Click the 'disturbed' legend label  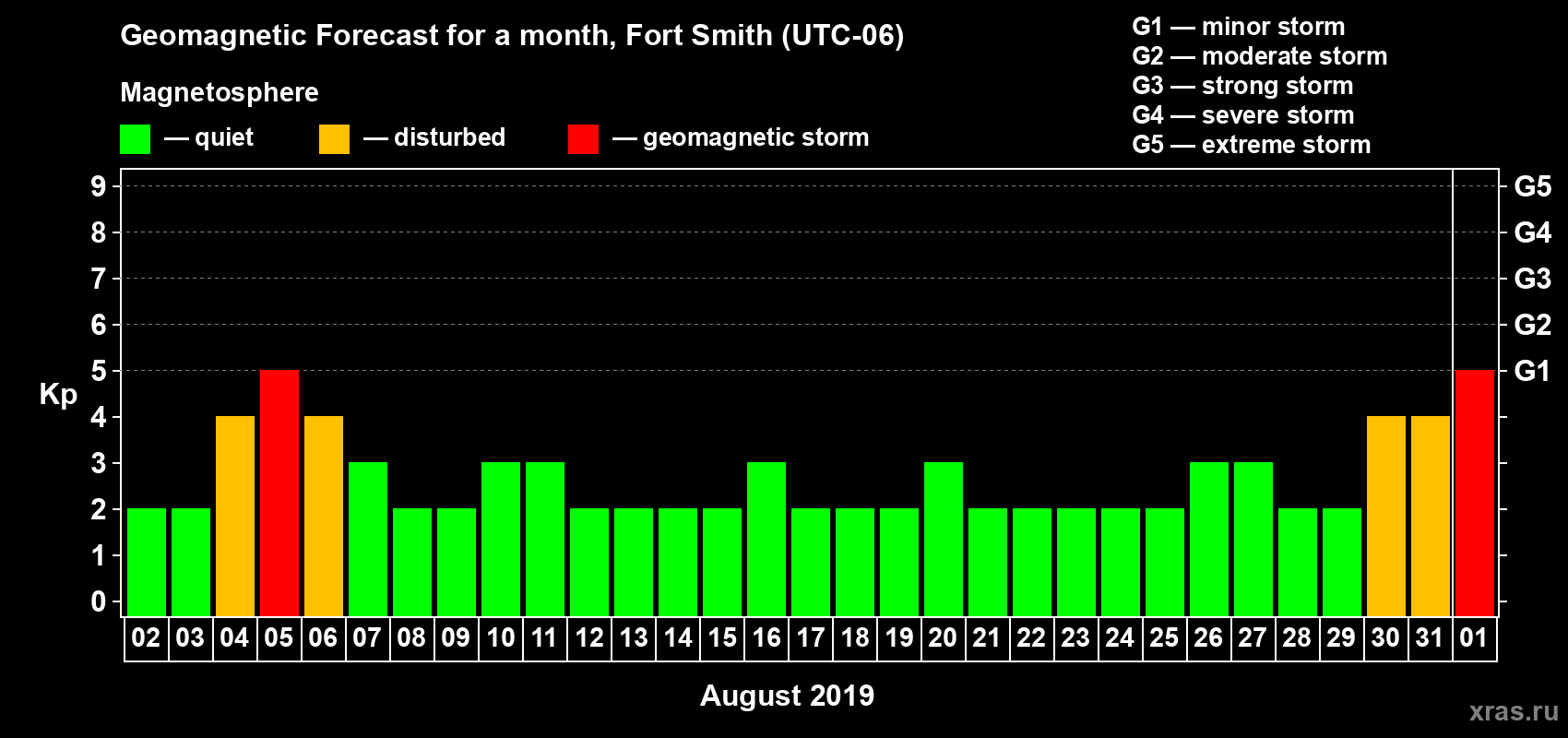coord(449,137)
